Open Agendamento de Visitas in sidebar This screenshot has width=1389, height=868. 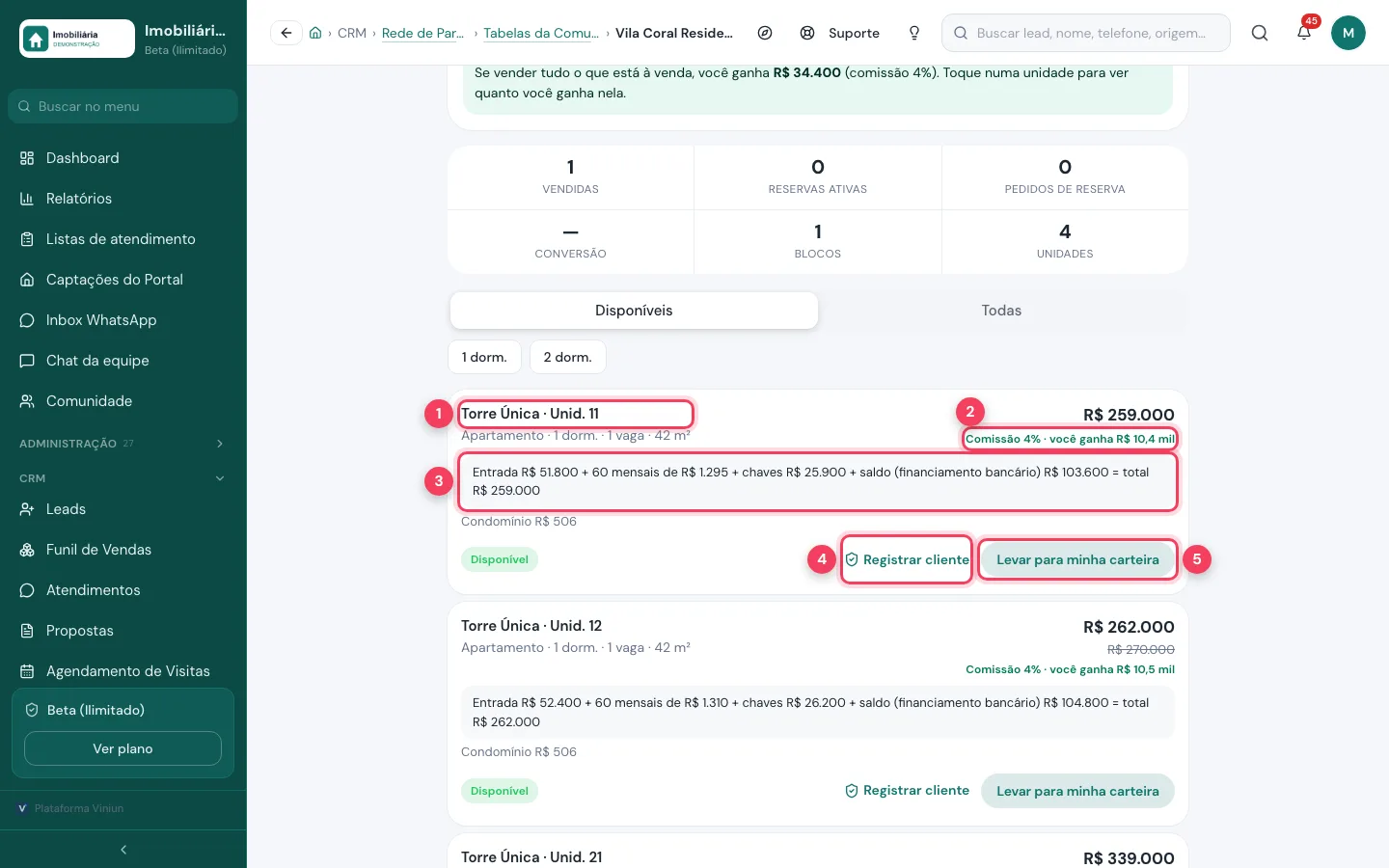[123, 671]
